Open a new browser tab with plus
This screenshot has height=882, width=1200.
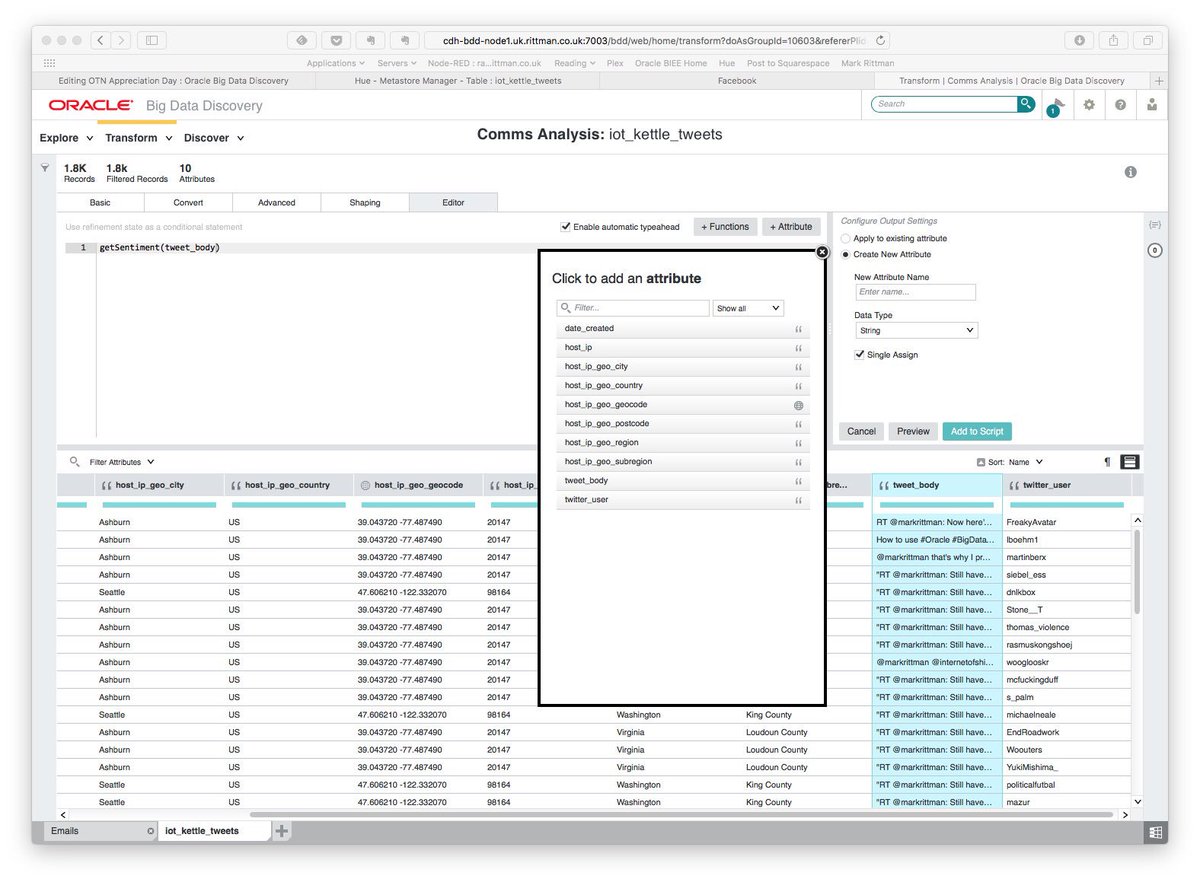[x=1159, y=81]
